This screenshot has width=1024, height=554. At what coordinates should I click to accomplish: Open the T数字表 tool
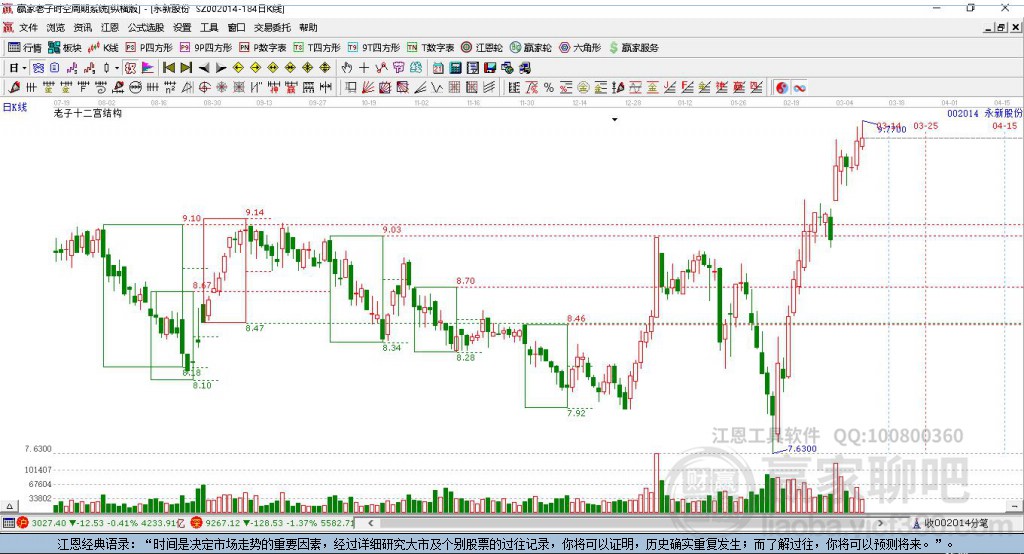click(x=430, y=48)
